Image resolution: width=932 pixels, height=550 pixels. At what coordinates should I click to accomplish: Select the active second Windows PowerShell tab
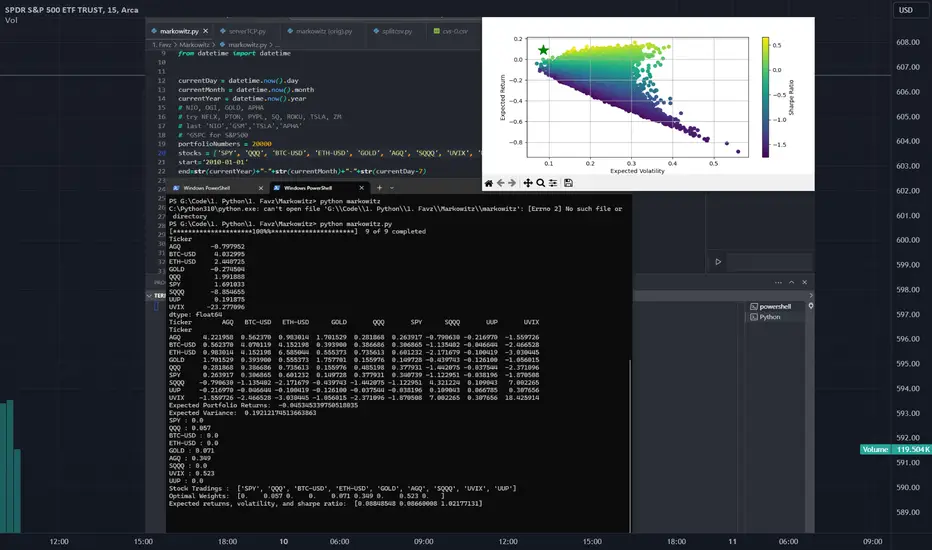(308, 188)
